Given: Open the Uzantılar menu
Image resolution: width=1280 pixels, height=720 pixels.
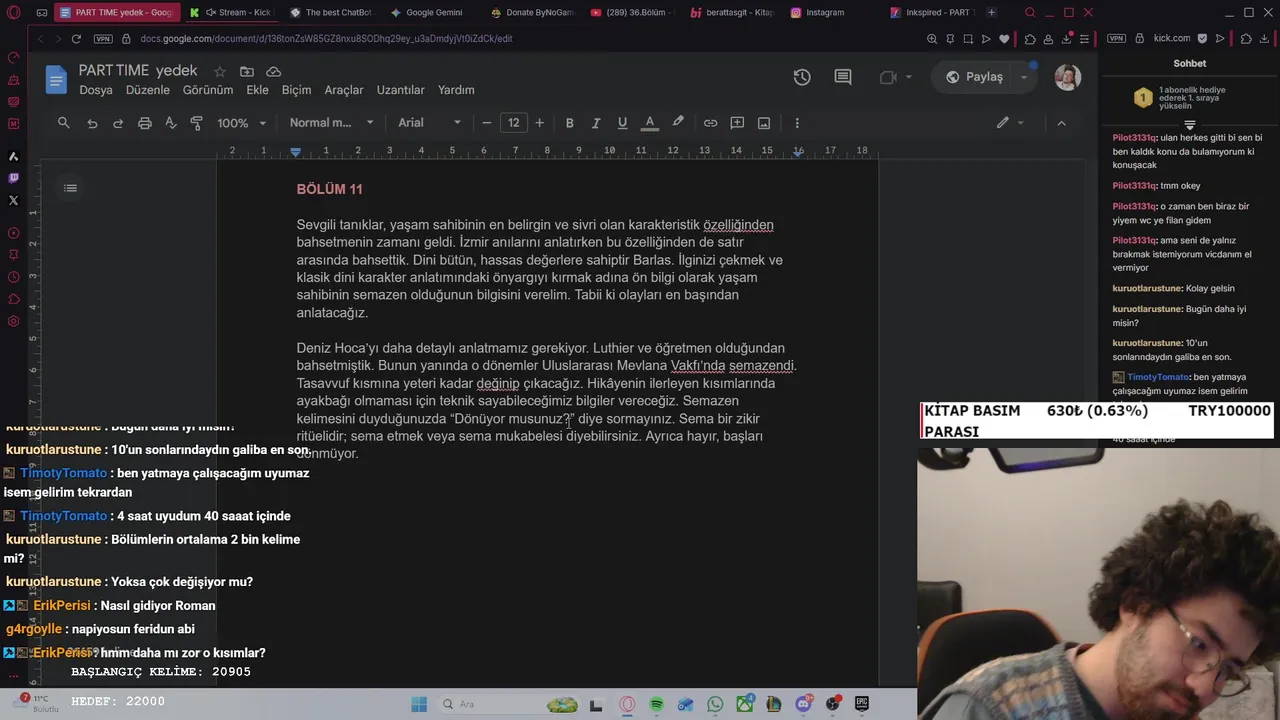Looking at the screenshot, I should click(401, 90).
